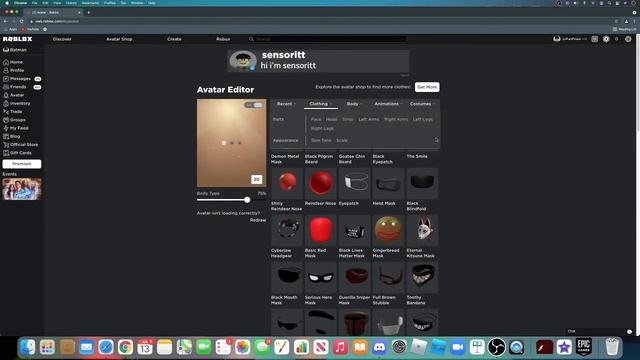Viewport: 640px width, 360px height.
Task: Open Gift Cards in the sidebar
Action: click(x=17, y=153)
